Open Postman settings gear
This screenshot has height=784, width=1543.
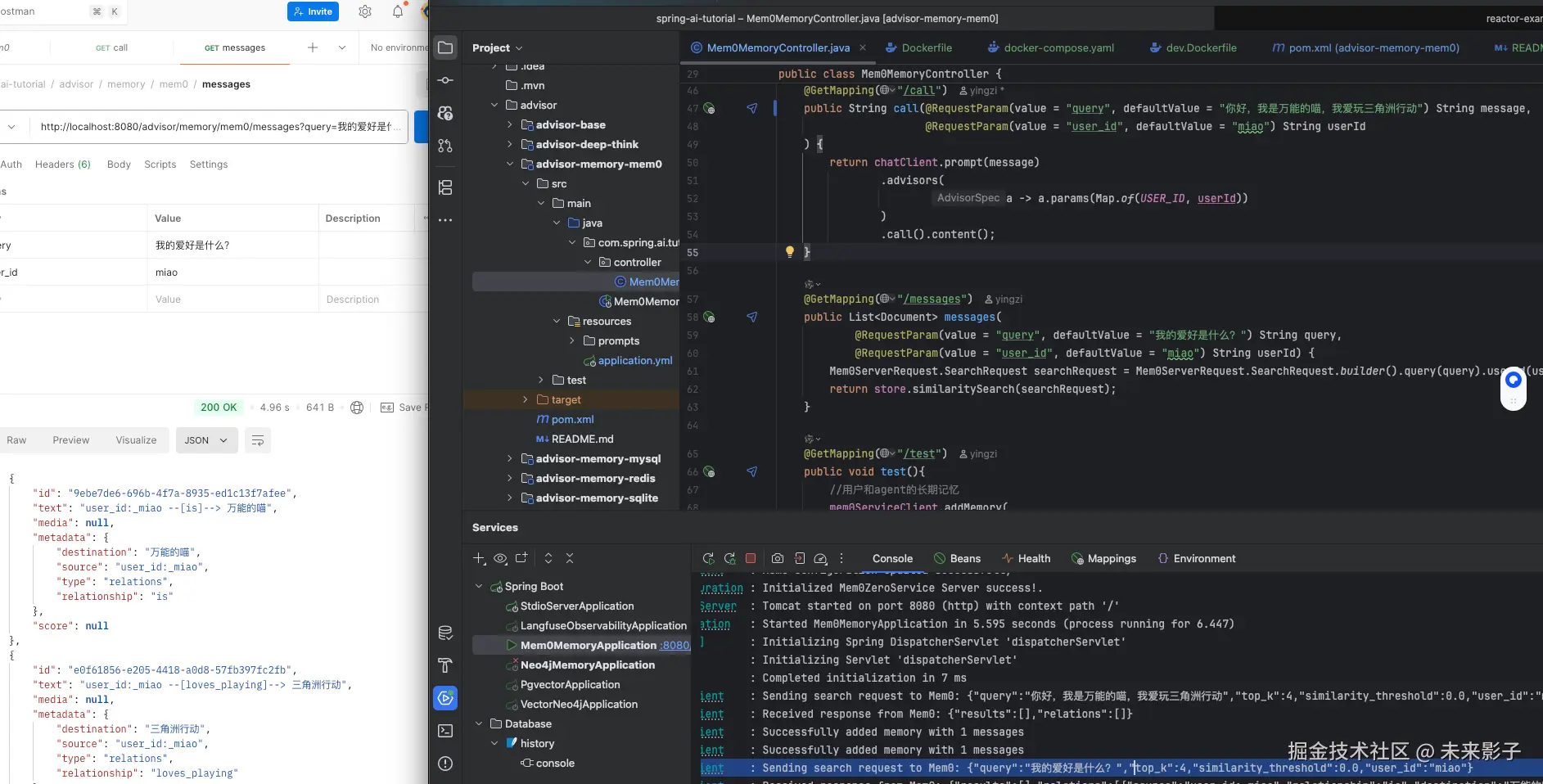click(365, 11)
